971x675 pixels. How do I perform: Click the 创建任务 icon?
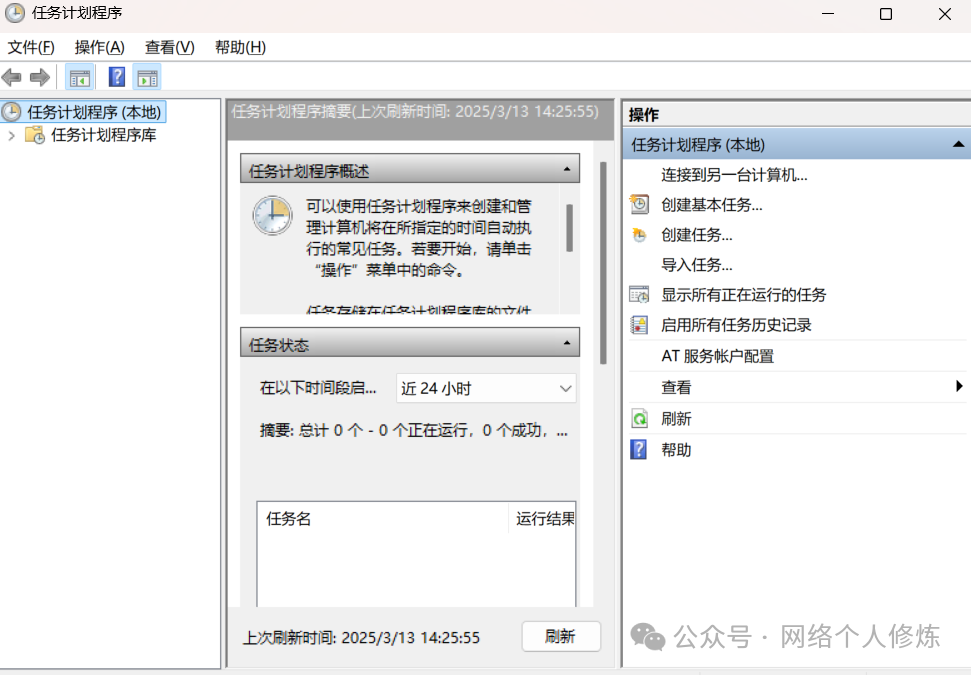(x=639, y=235)
